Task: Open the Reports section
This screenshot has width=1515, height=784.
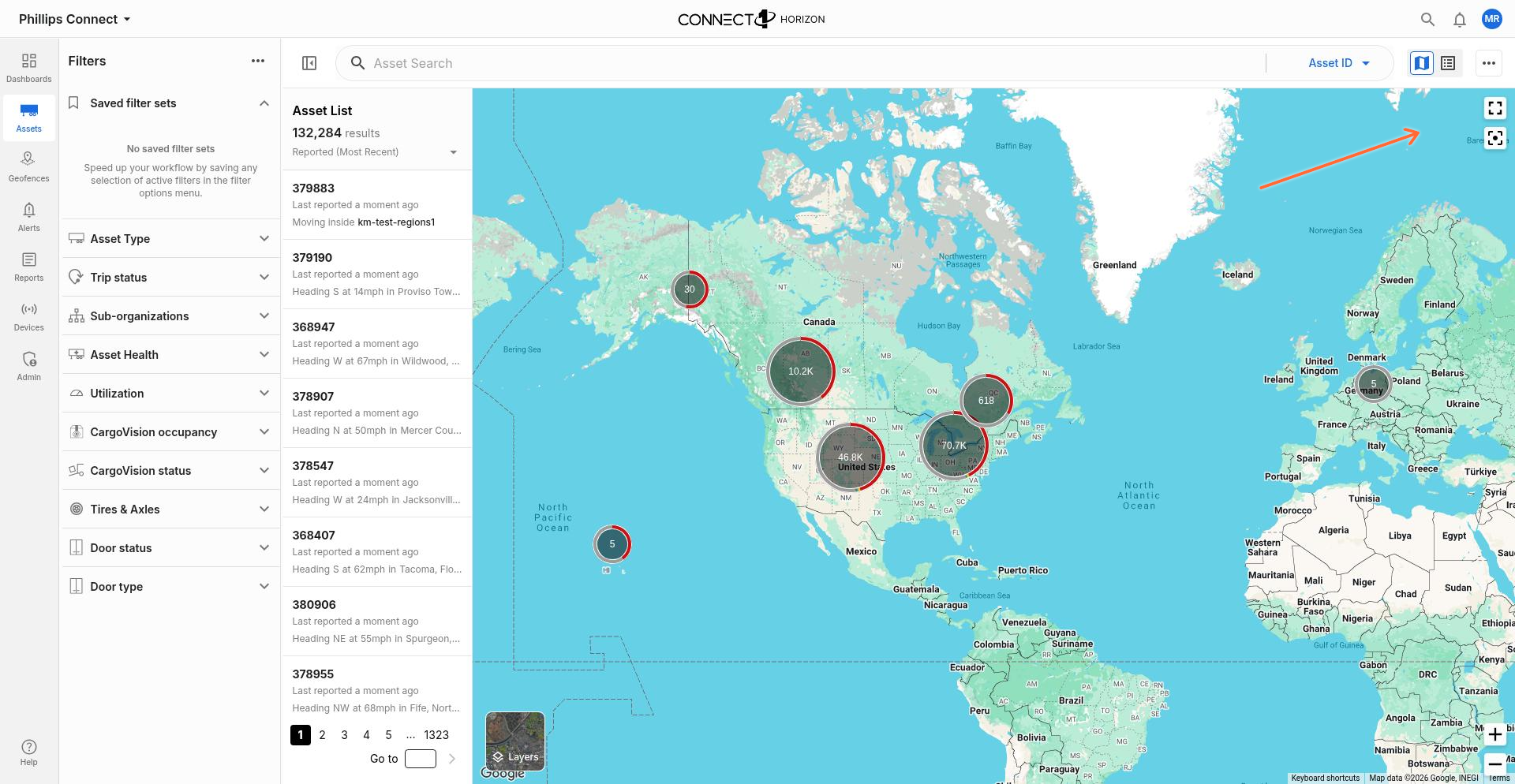Action: (29, 267)
